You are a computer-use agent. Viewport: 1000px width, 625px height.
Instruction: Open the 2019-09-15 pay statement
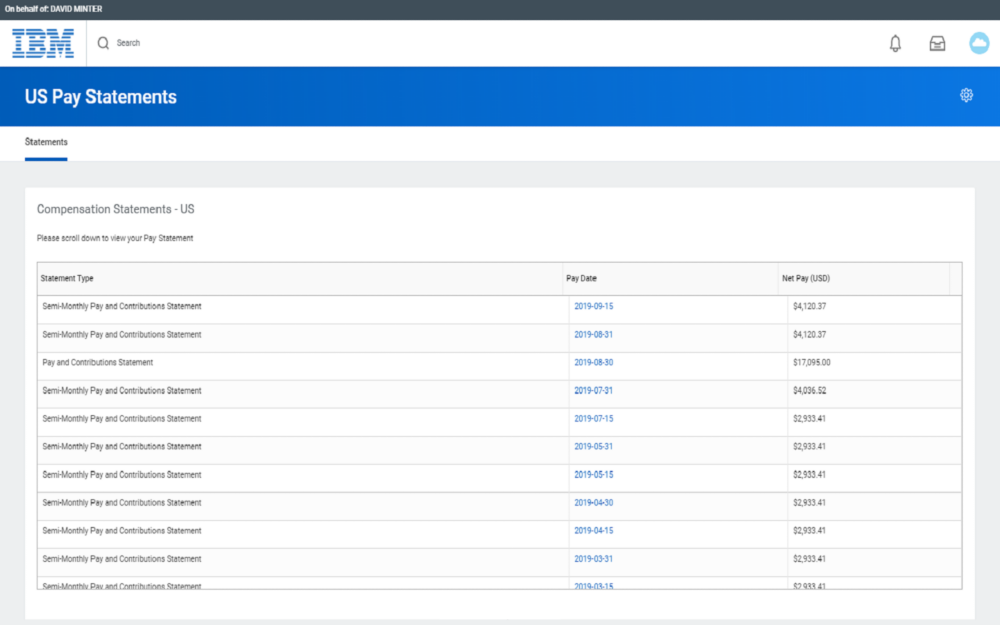tap(593, 306)
